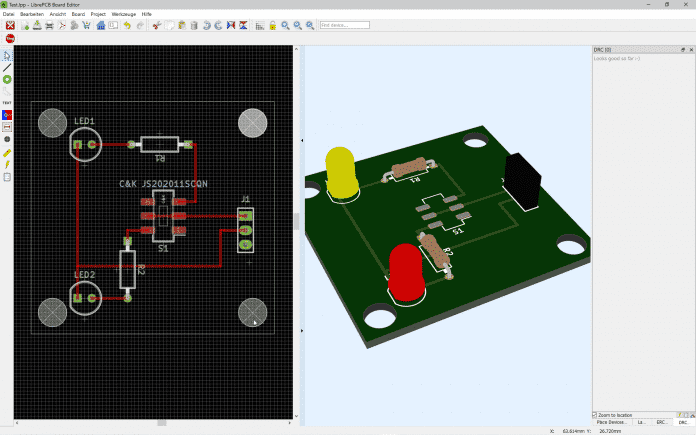Click the red Stop button

tap(9, 38)
